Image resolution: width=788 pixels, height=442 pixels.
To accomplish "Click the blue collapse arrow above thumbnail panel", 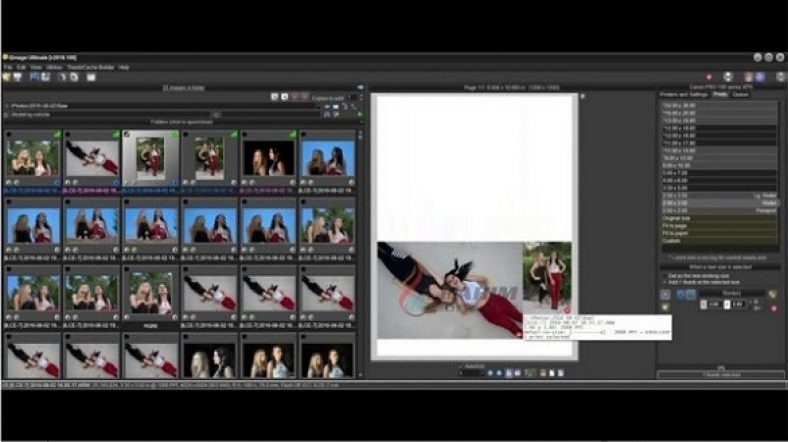I will point(360,87).
